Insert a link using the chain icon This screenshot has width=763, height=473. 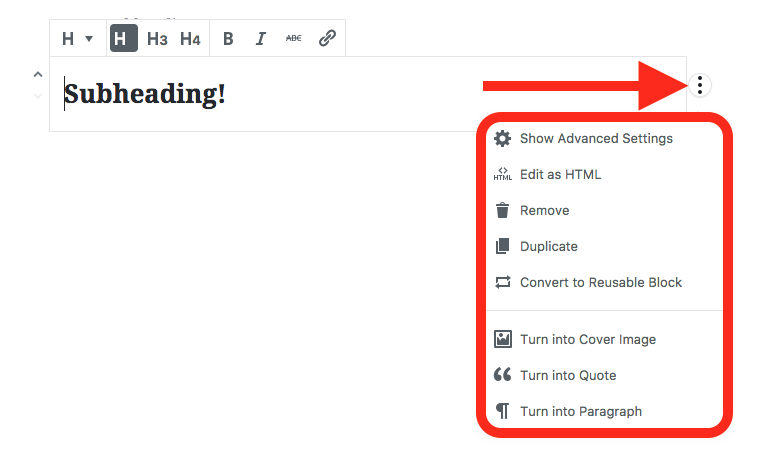pos(327,39)
